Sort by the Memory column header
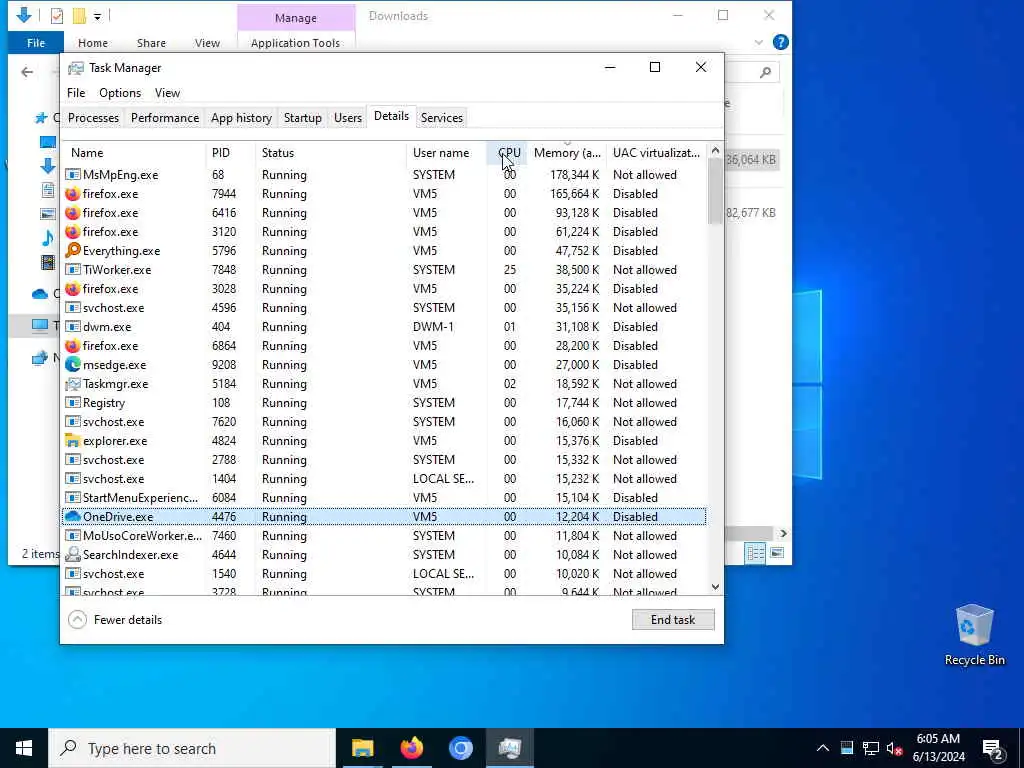 pyautogui.click(x=567, y=152)
